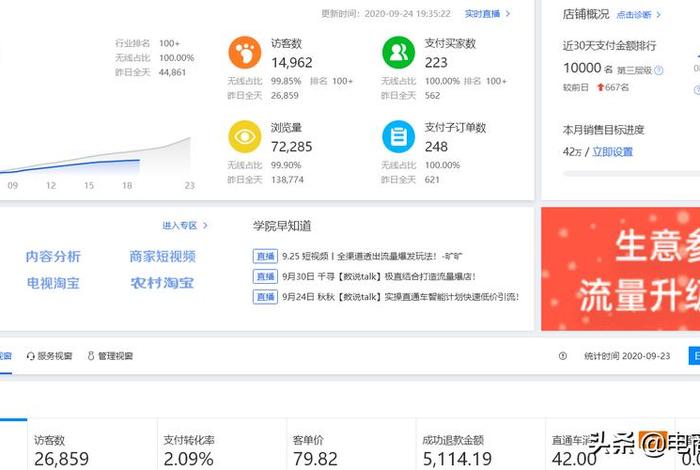Click the chevron after 进入专区
Image resolution: width=700 pixels, height=470 pixels.
coord(205,225)
